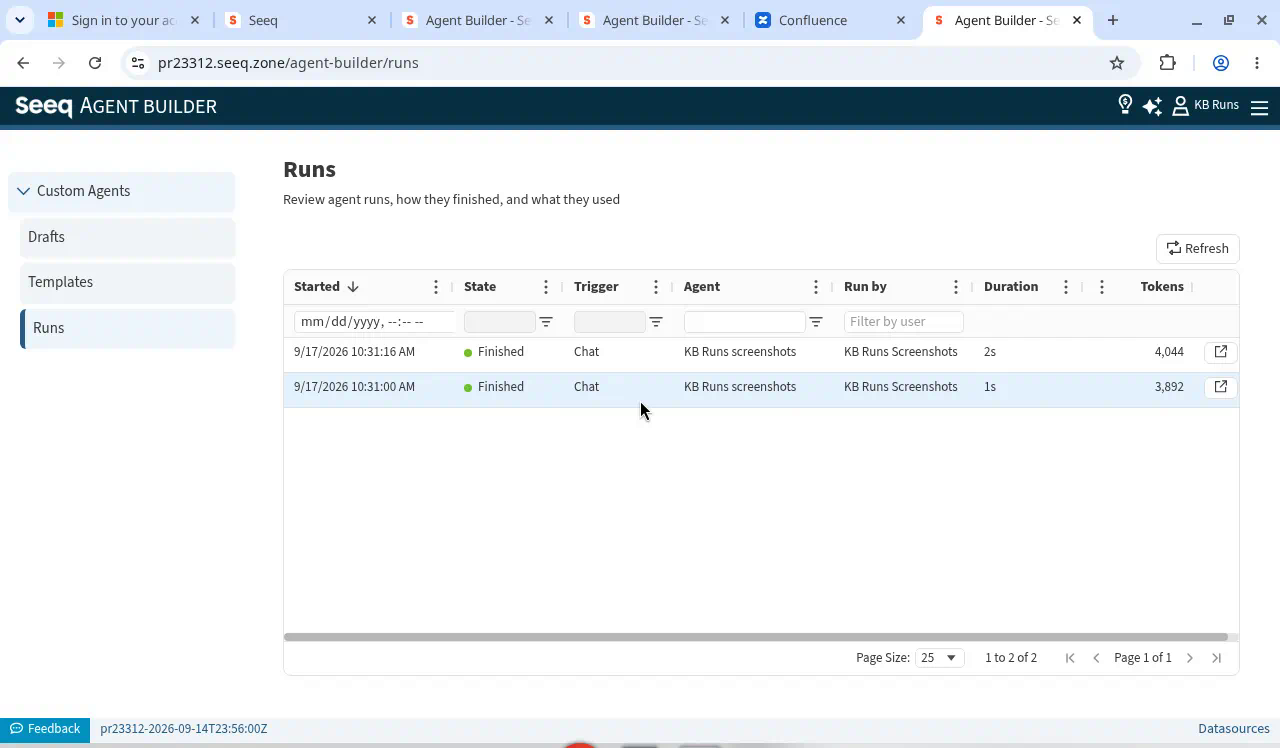Screen dimensions: 1280x748
Task: Go to first page of runs
Action: click(x=1070, y=658)
